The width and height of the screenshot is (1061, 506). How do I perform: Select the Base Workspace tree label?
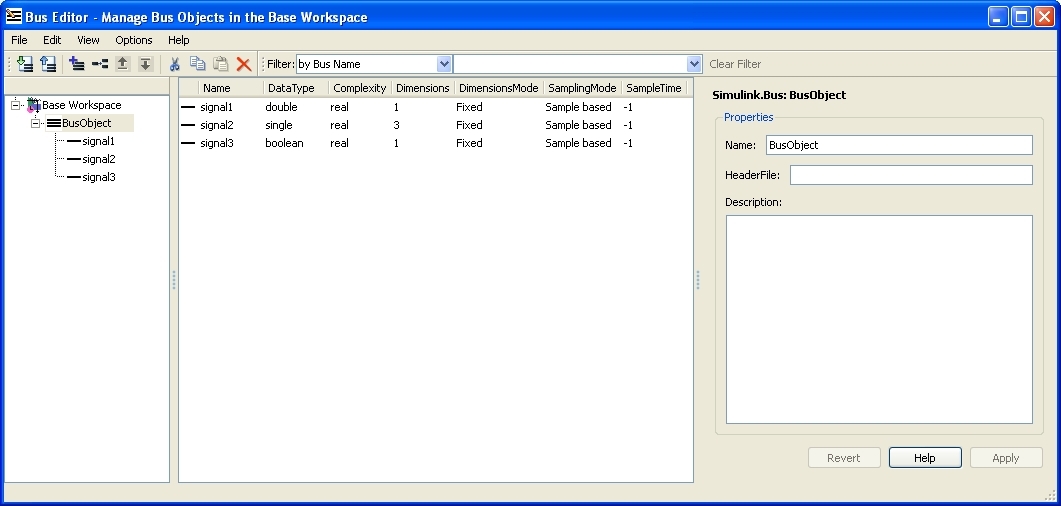click(82, 105)
